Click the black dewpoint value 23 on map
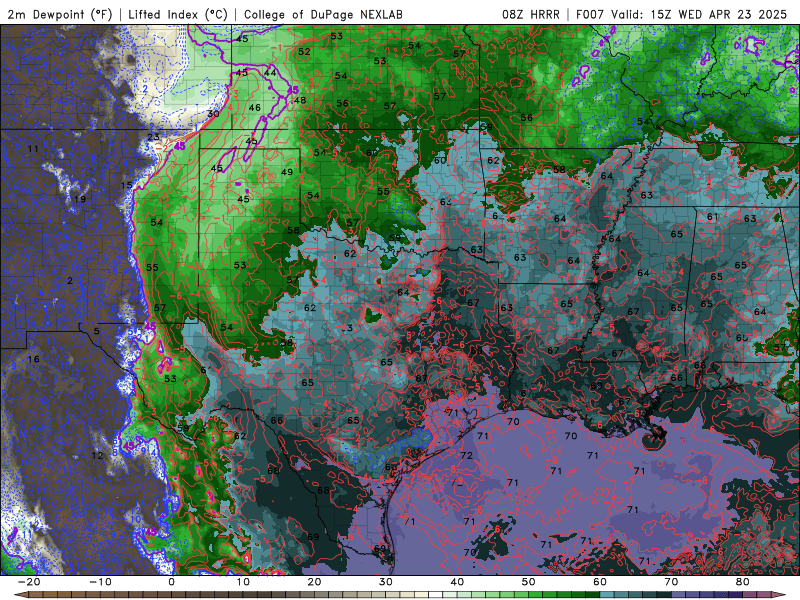The image size is (800, 600). point(153,137)
